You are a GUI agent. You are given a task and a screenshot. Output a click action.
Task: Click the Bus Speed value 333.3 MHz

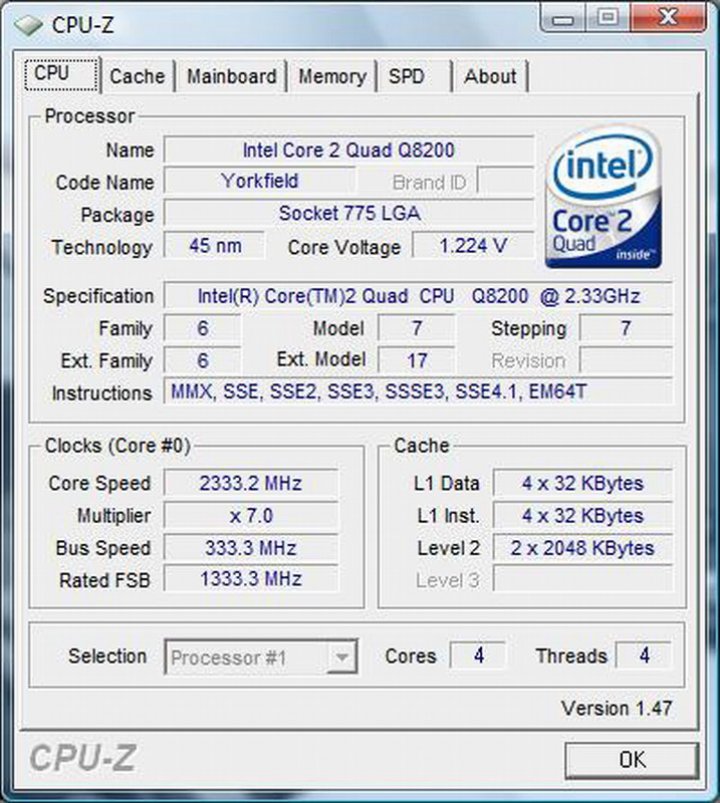coord(251,547)
